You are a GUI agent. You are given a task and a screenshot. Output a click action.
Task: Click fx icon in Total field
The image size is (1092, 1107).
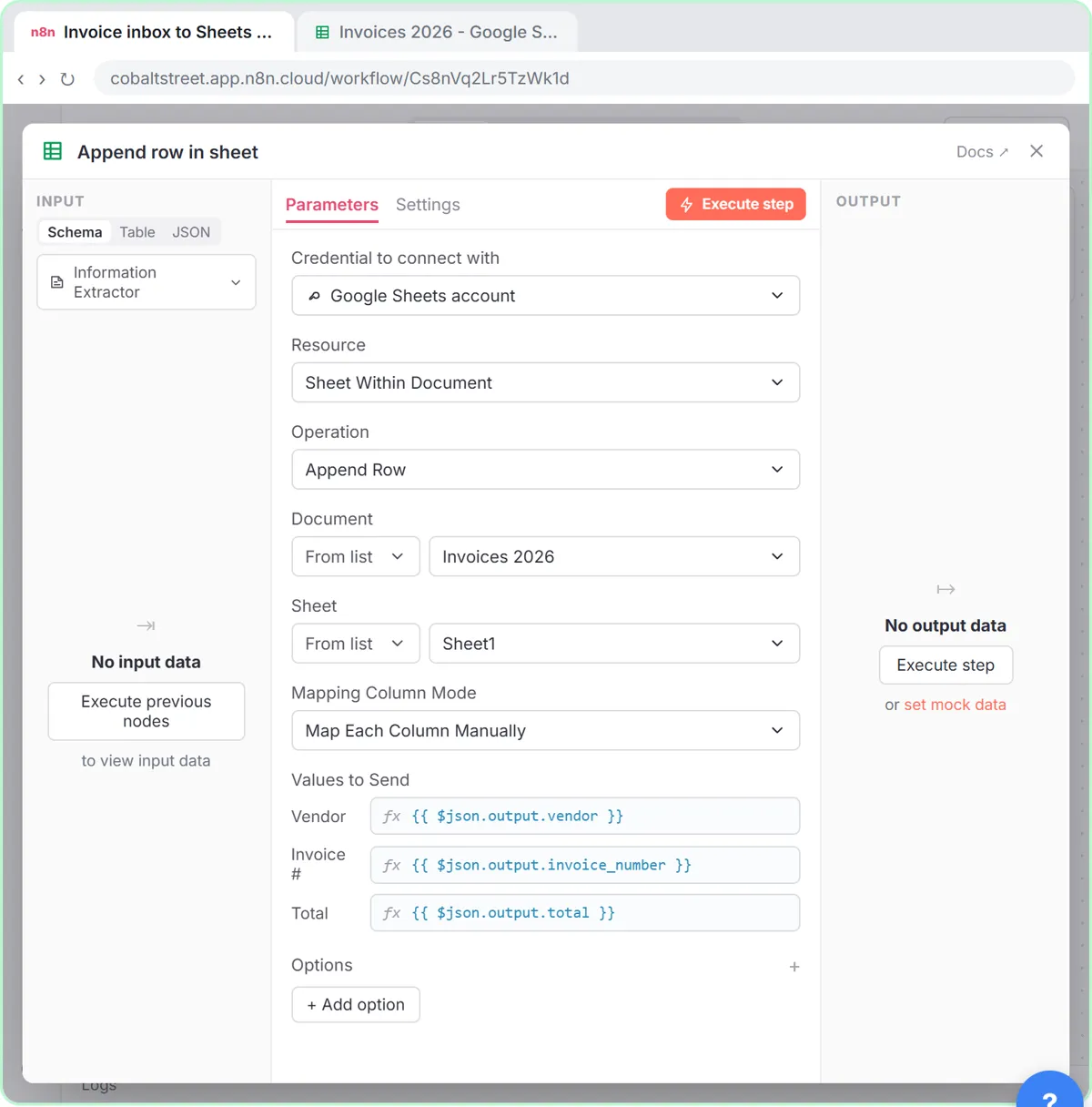[391, 913]
